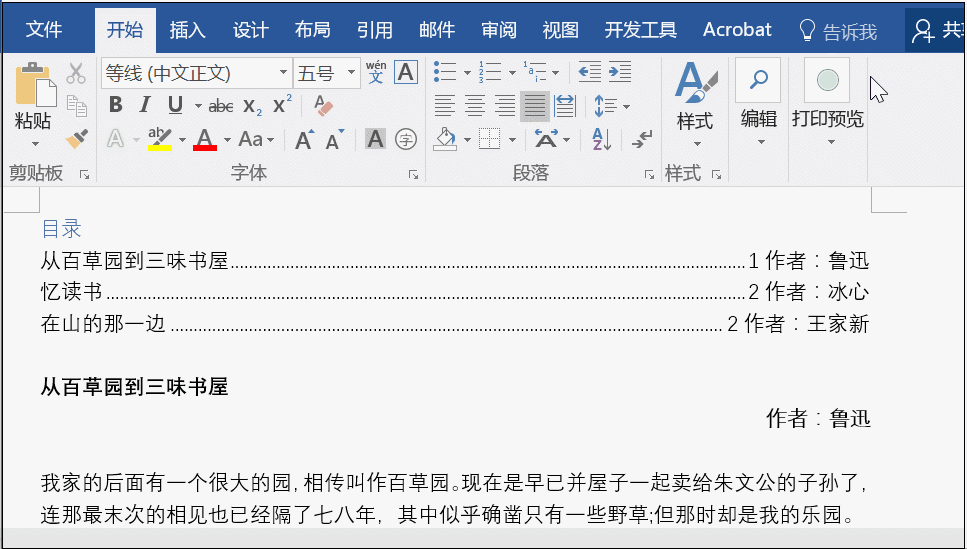Switch to the Layout (布局) tab
This screenshot has width=967, height=549.
click(x=312, y=30)
